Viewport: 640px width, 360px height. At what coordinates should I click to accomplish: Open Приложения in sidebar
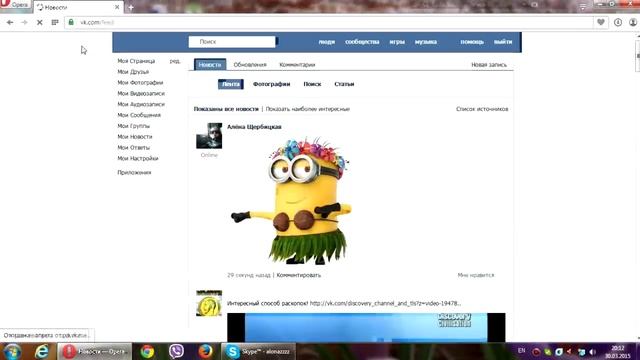tap(134, 173)
